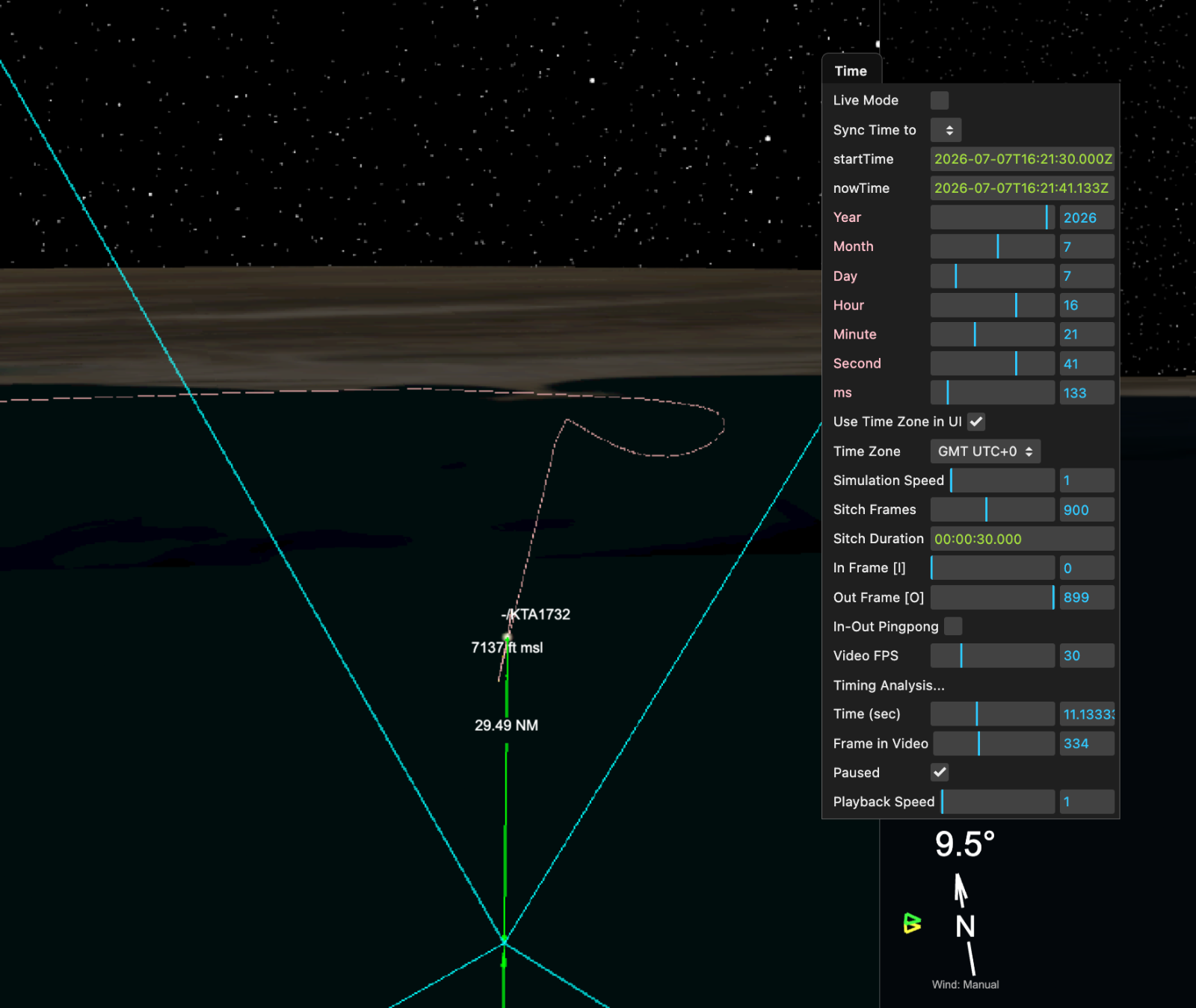The image size is (1196, 1008).
Task: Click the 7137 ft msl altitude label
Action: pyautogui.click(x=507, y=647)
